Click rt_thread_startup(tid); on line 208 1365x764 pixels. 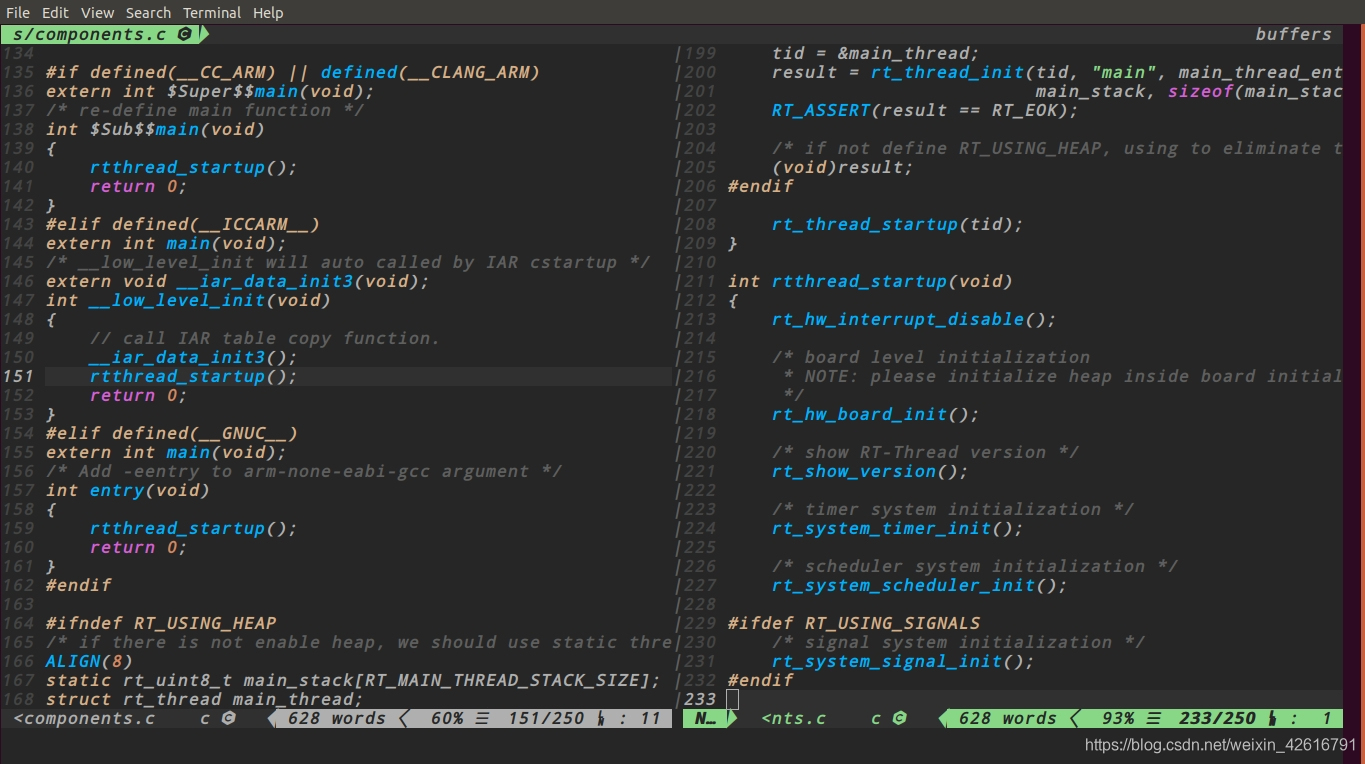pyautogui.click(x=898, y=225)
